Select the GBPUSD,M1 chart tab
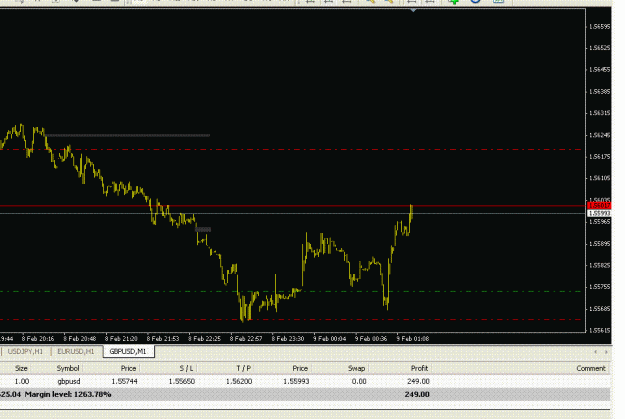Viewport: 625px width, 419px height. tap(128, 351)
